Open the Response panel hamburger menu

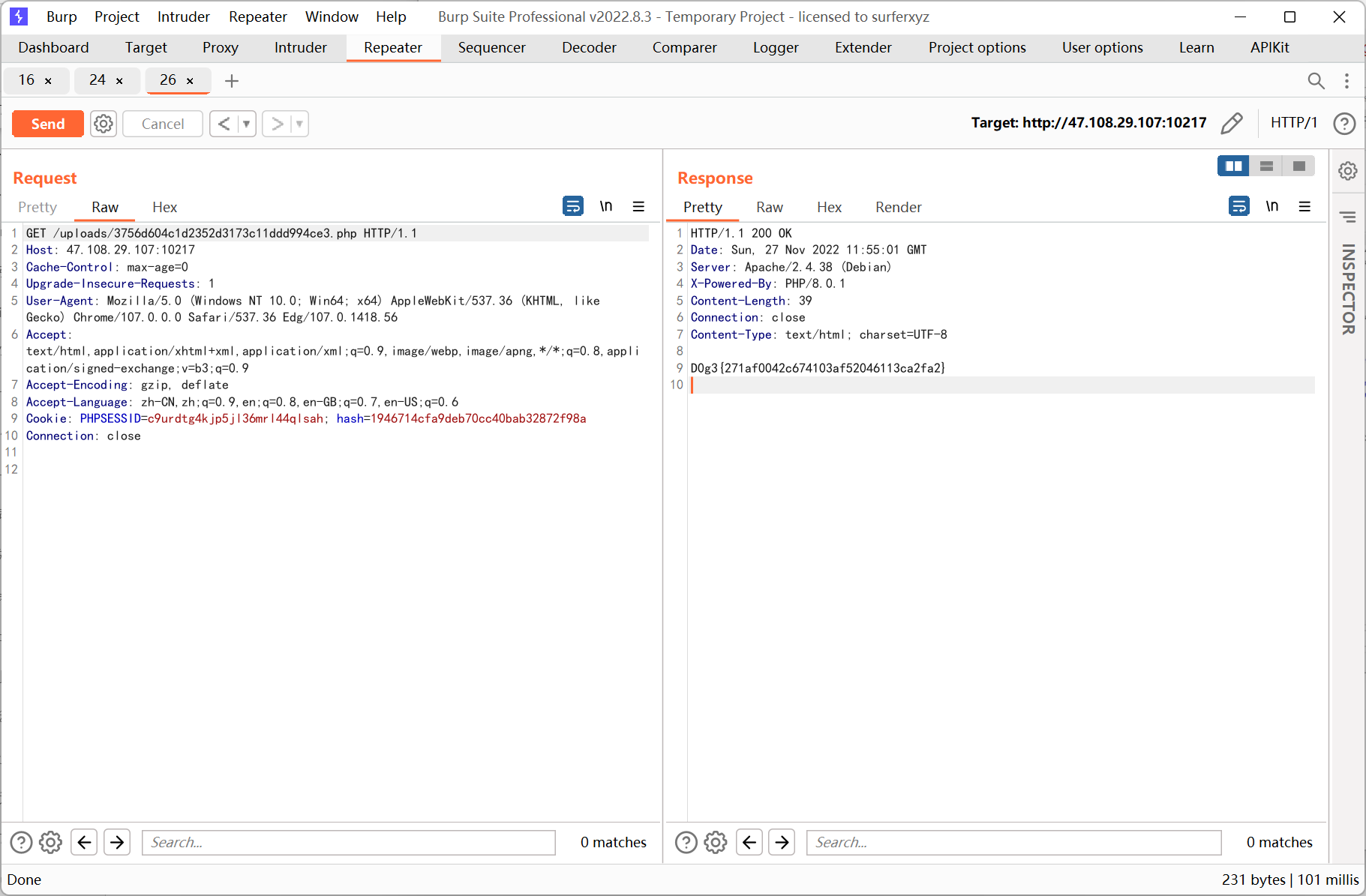point(1304,206)
